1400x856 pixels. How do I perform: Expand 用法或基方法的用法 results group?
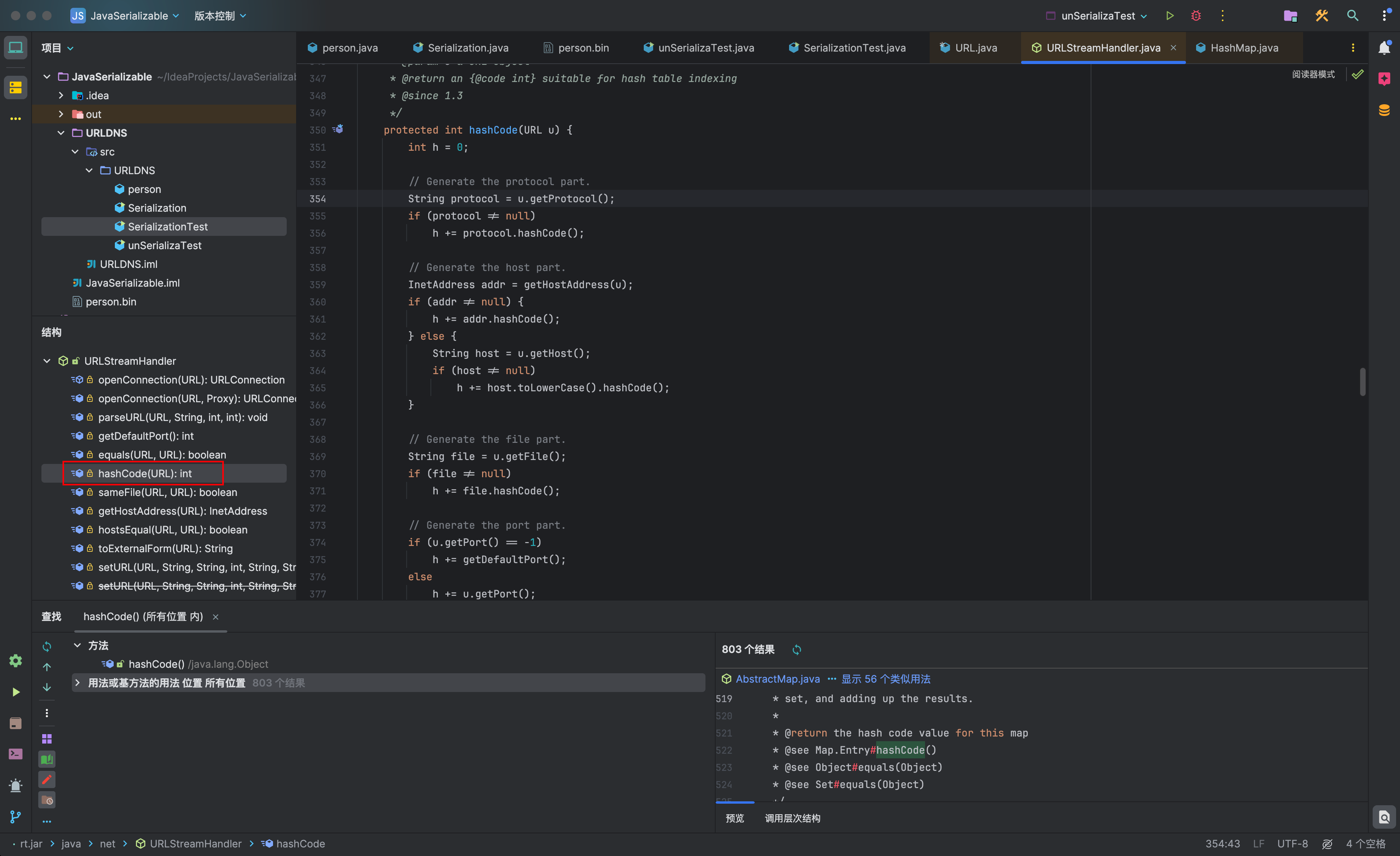(x=77, y=682)
